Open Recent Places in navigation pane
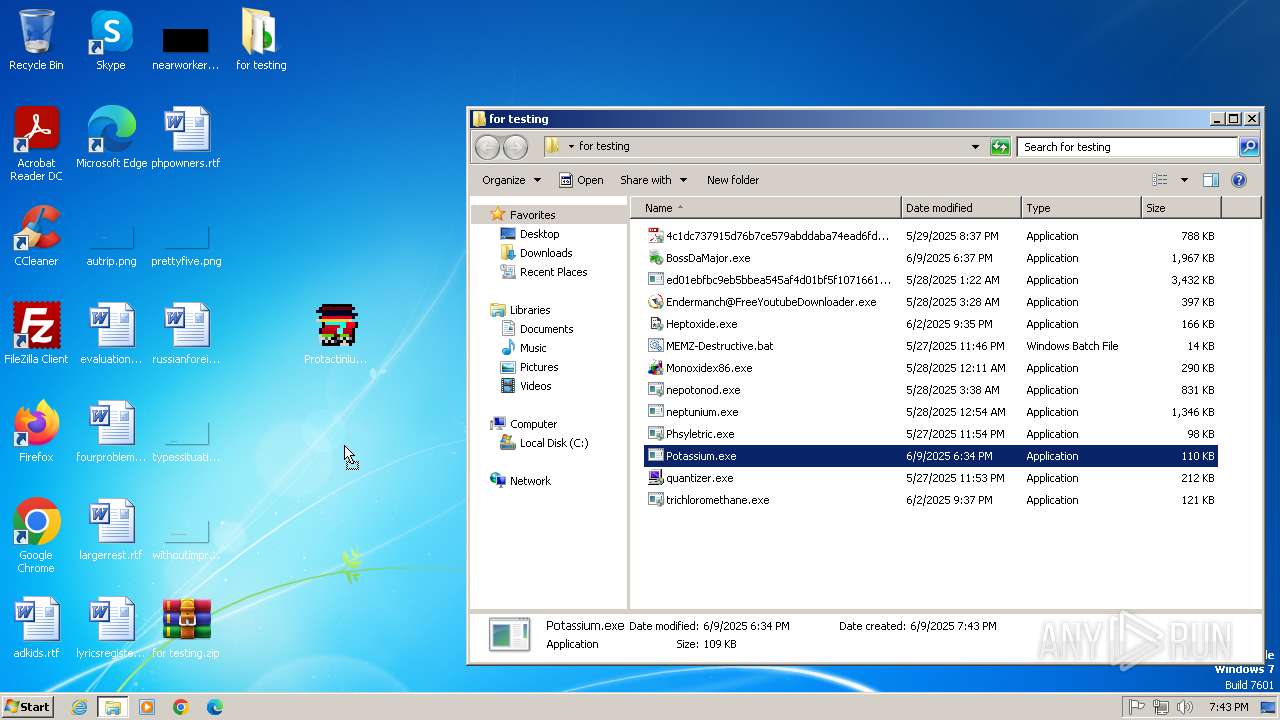The width and height of the screenshot is (1280, 720). point(553,272)
